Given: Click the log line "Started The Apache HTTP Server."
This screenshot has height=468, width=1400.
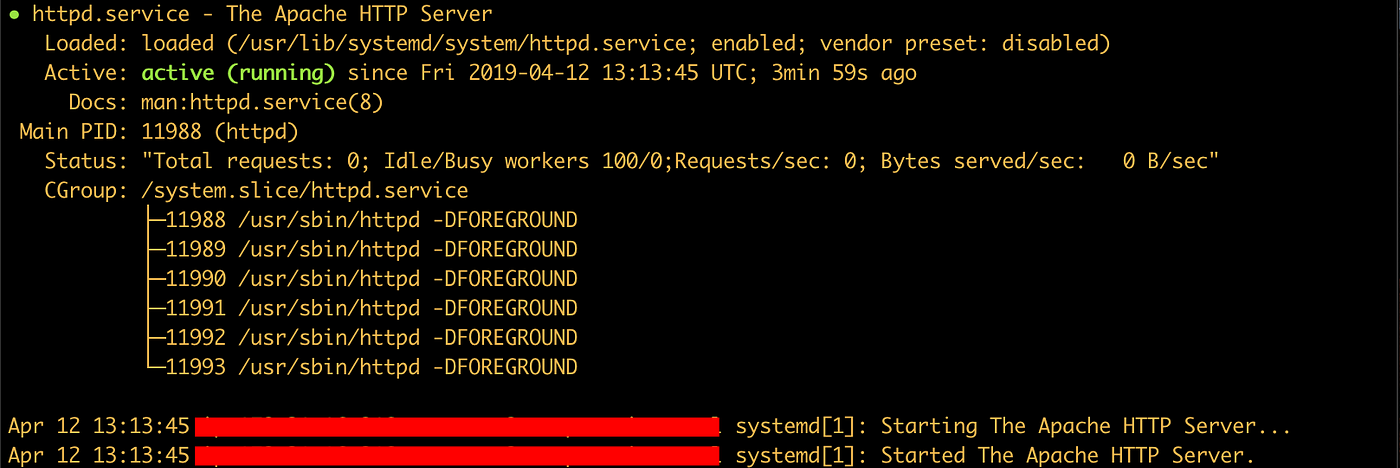Looking at the screenshot, I should point(1067,455).
